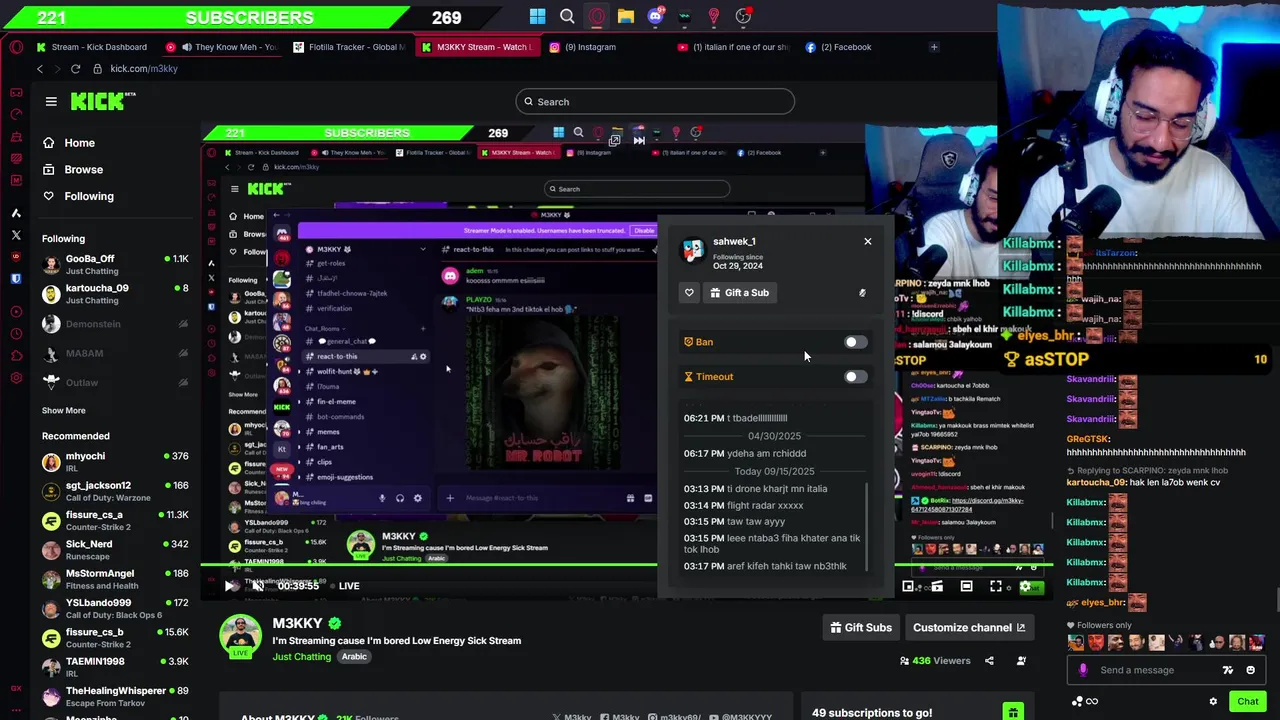
Task: Switch to italian YouTube video tab
Action: coord(733,47)
